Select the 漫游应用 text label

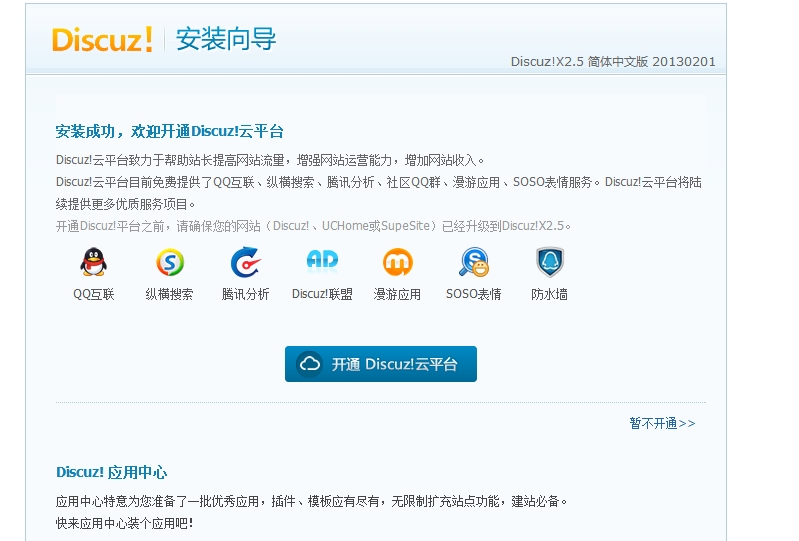click(397, 294)
